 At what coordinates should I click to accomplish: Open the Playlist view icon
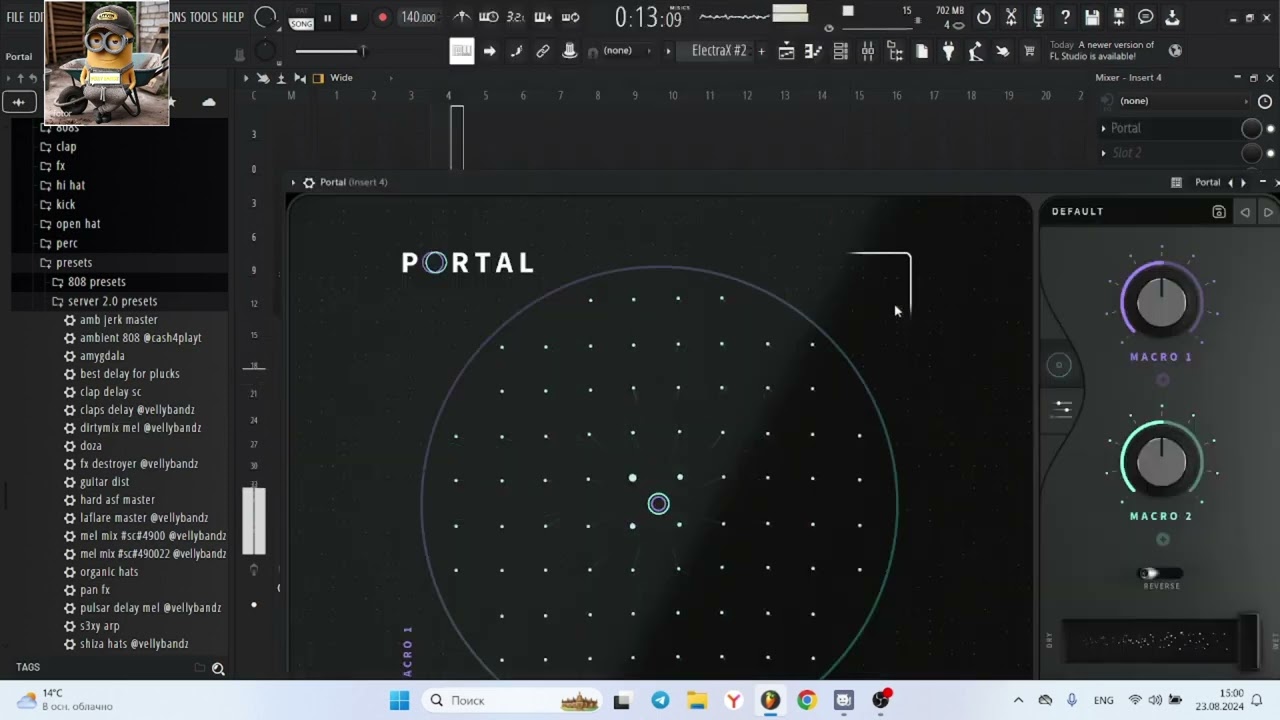point(786,51)
